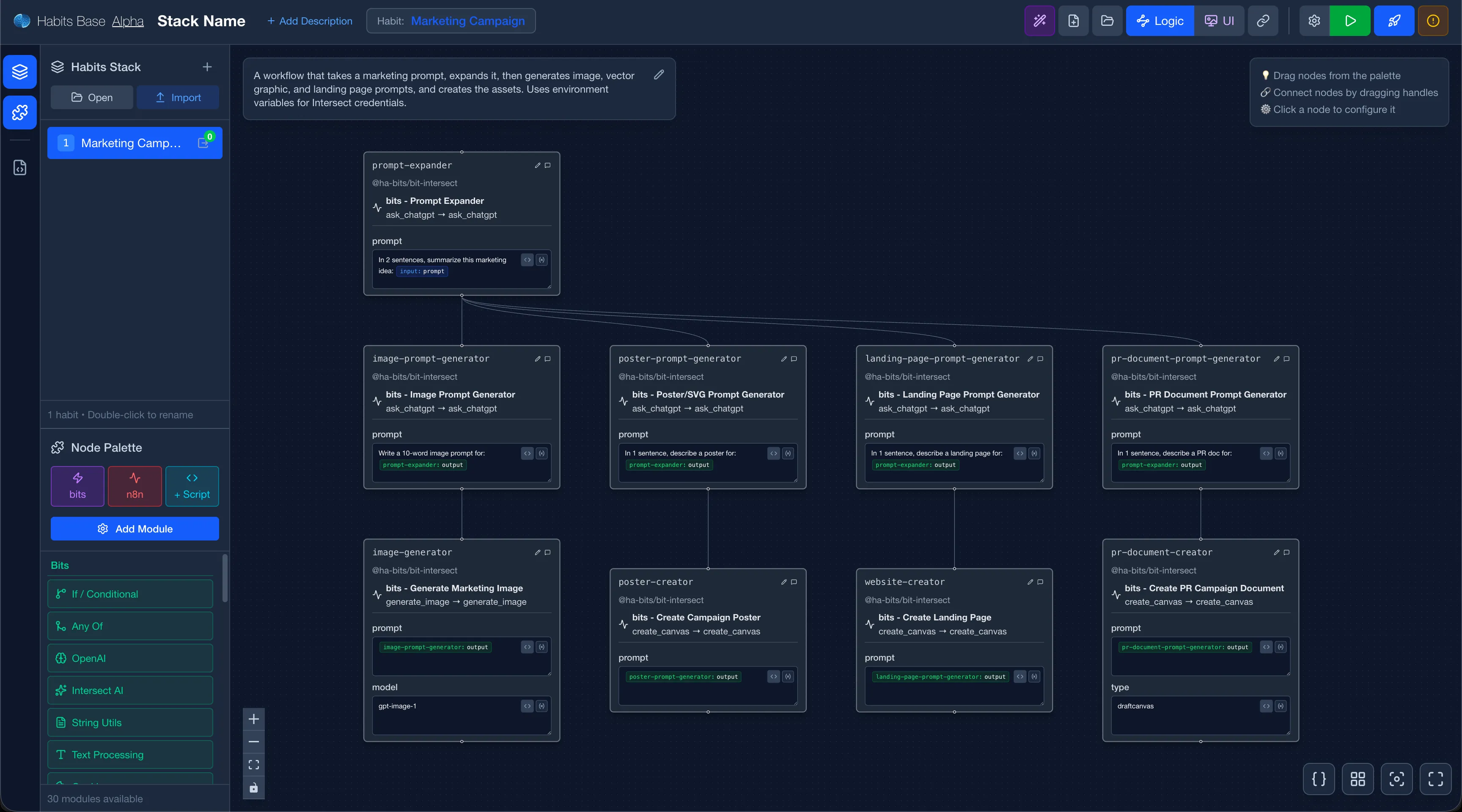Click the rocket deploy icon

tap(1394, 21)
